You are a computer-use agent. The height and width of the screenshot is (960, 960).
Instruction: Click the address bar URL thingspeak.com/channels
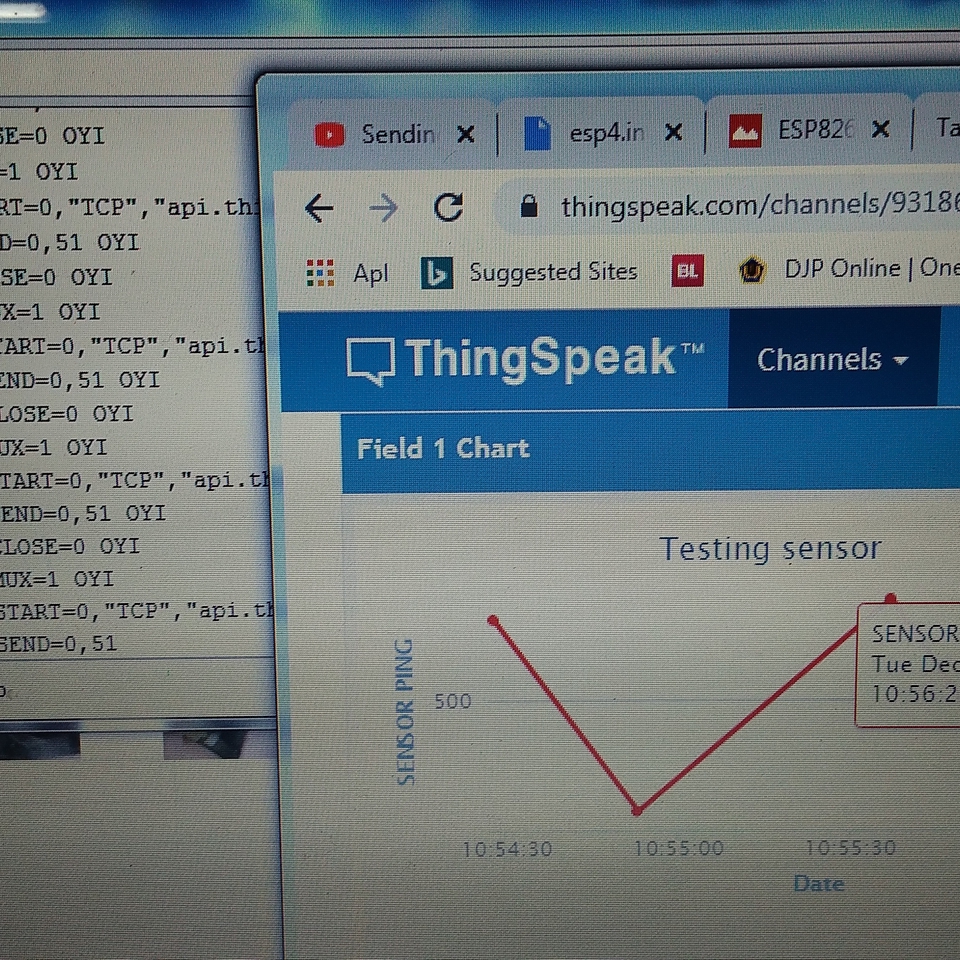760,205
